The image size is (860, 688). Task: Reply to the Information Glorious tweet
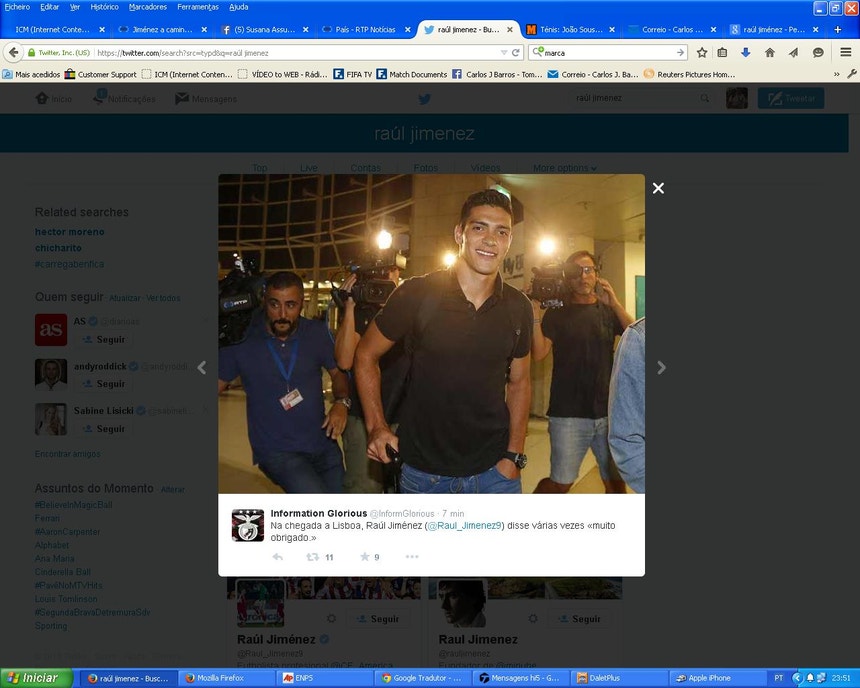tap(277, 557)
